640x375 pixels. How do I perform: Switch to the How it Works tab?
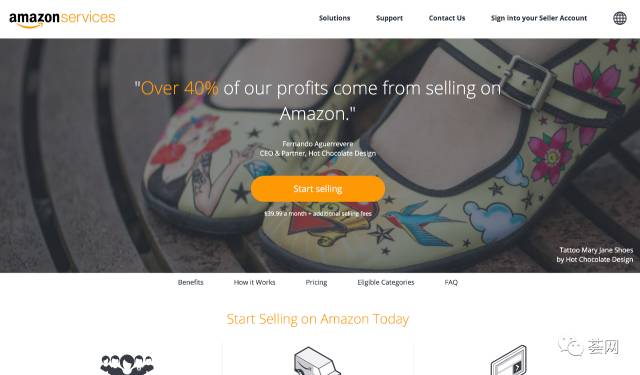(x=254, y=282)
